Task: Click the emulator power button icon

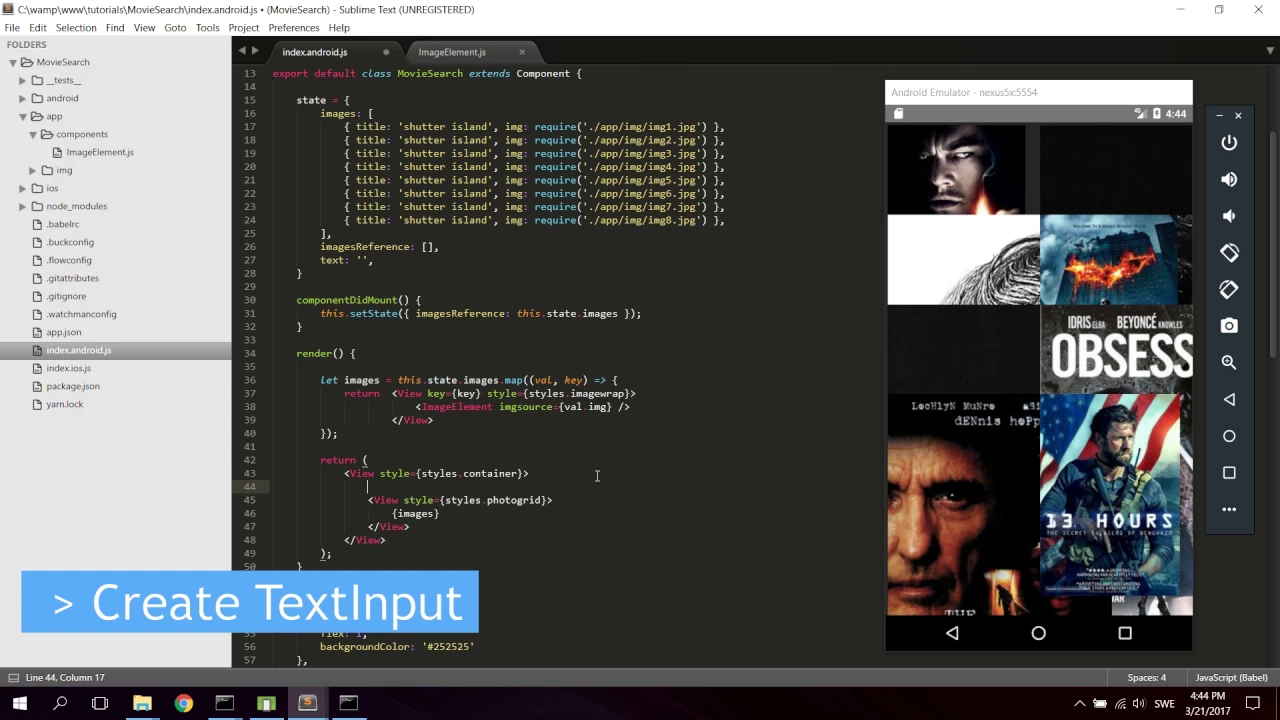Action: (1229, 143)
